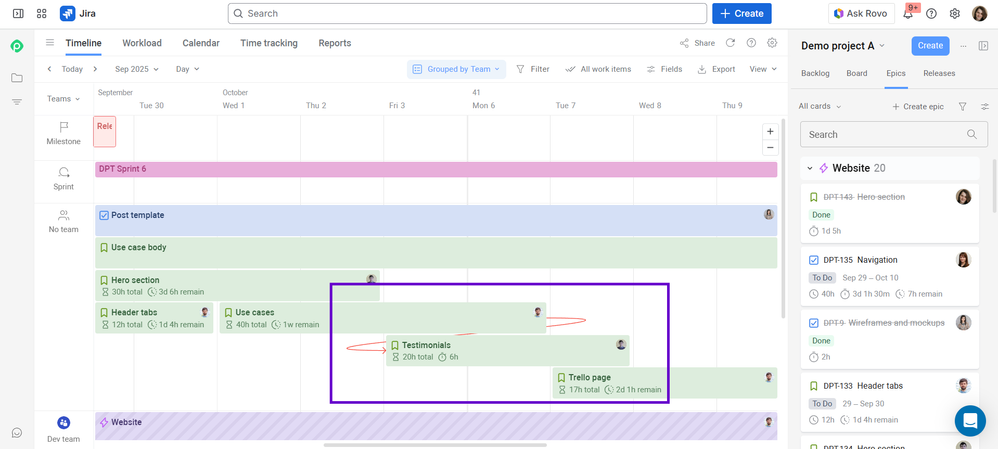
Task: Open Jira settings gear in top bar
Action: click(x=955, y=13)
